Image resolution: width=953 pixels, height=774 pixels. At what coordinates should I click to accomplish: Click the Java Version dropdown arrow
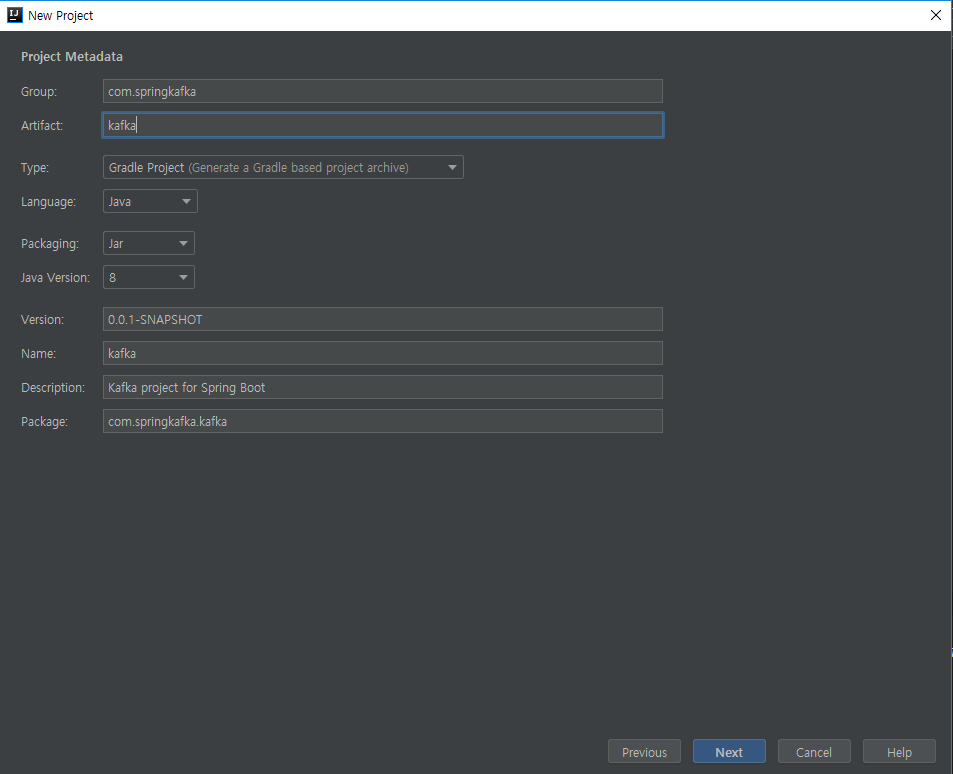[x=183, y=277]
